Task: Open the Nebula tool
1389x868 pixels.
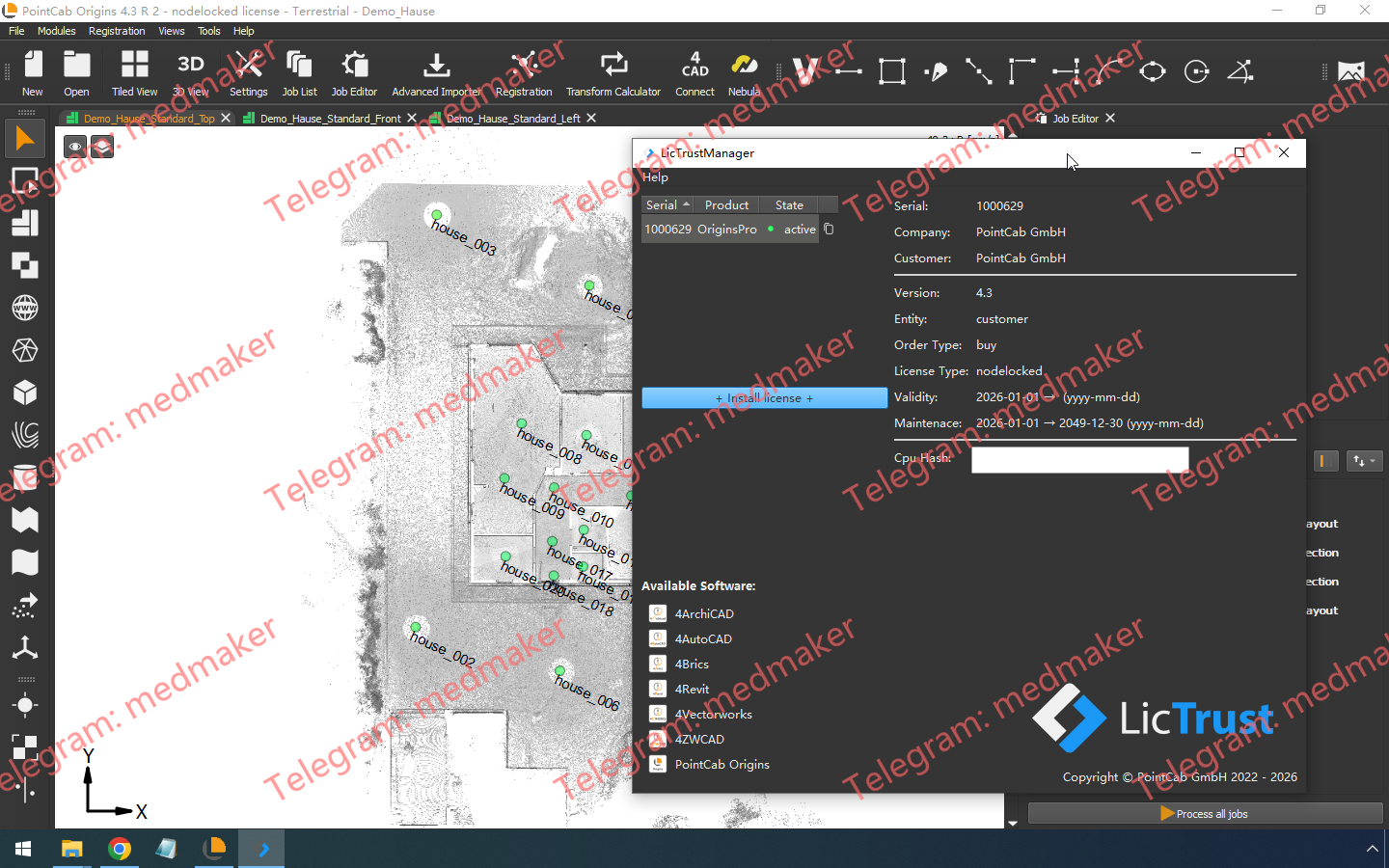Action: [x=744, y=73]
